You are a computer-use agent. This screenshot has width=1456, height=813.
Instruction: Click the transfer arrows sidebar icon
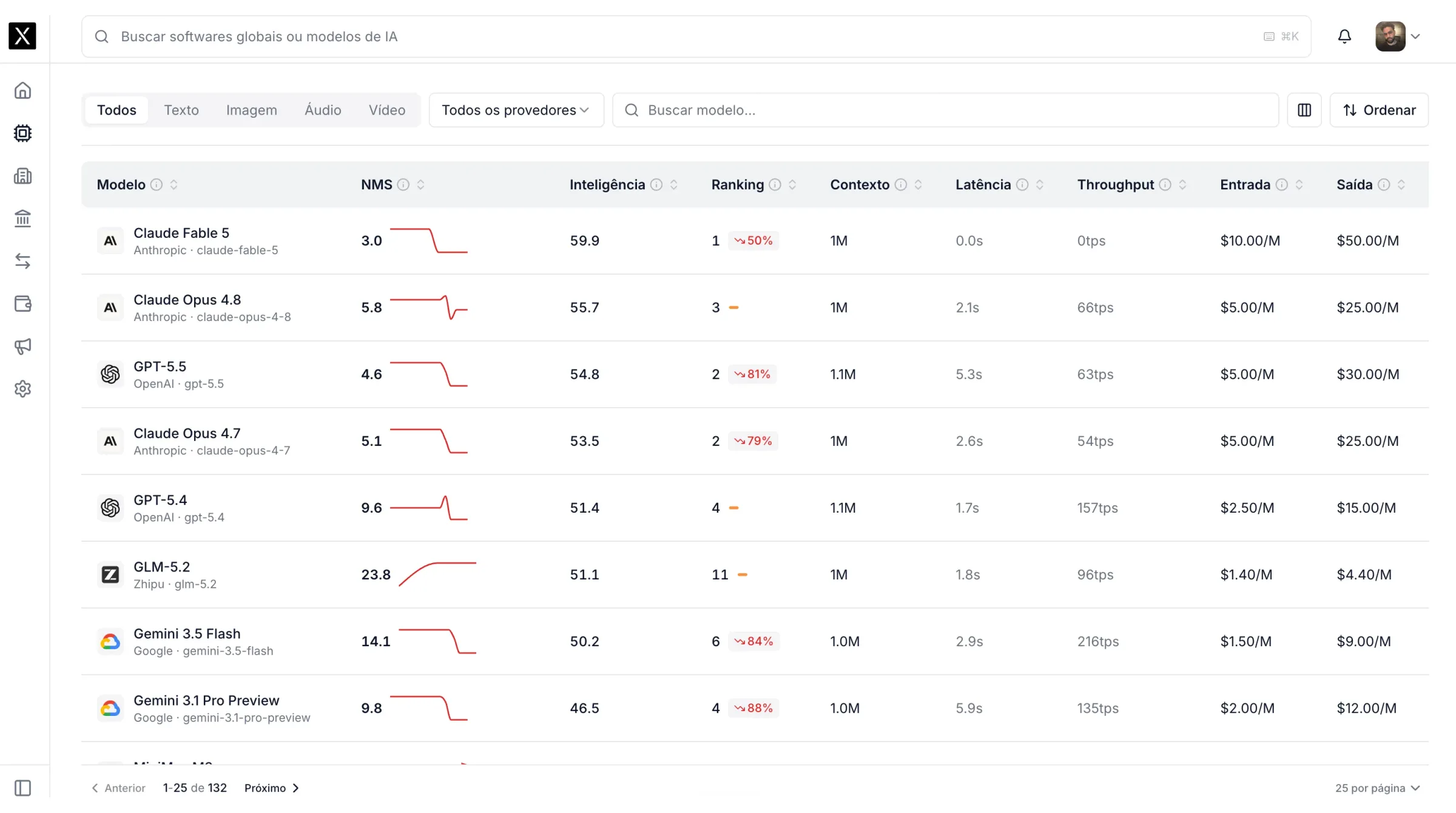coord(22,261)
